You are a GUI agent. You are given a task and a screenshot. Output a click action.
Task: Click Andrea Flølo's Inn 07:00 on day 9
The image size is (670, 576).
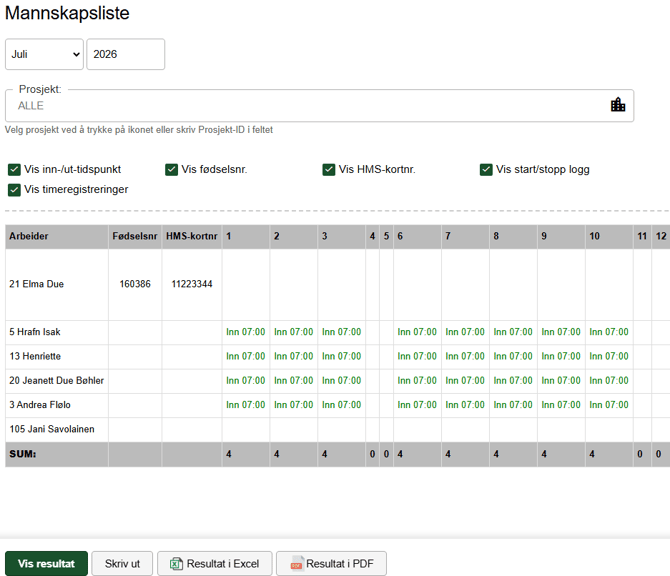tap(561, 405)
